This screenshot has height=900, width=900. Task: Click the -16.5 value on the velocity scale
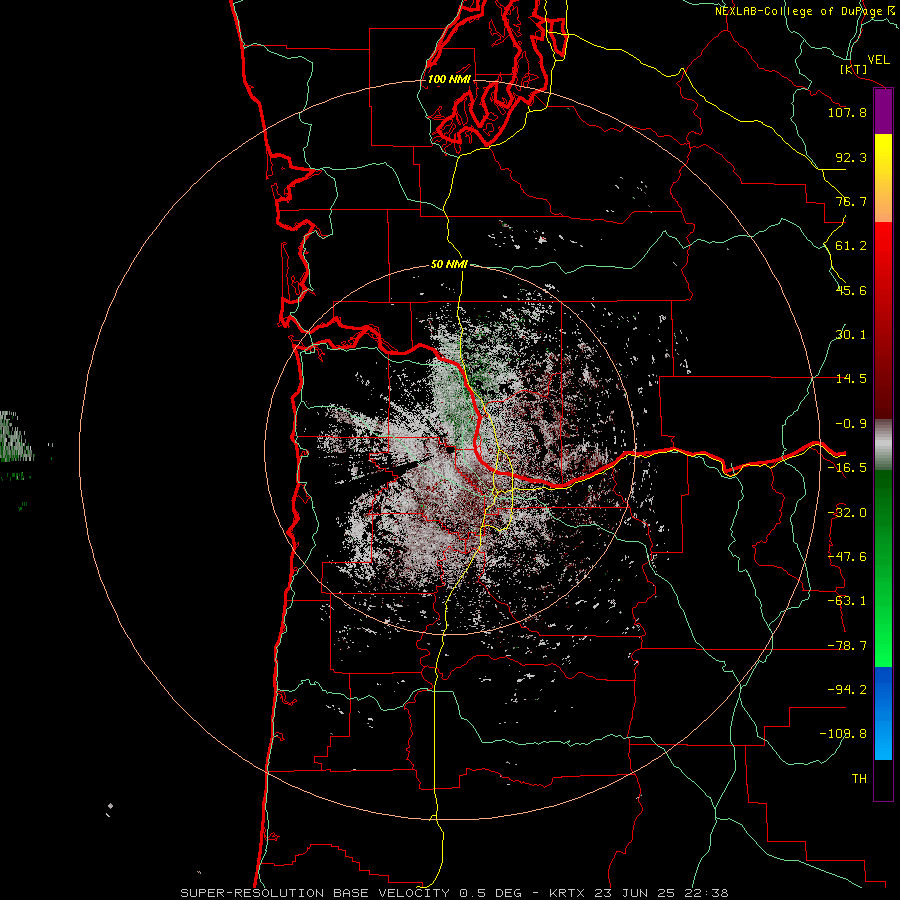coord(847,468)
